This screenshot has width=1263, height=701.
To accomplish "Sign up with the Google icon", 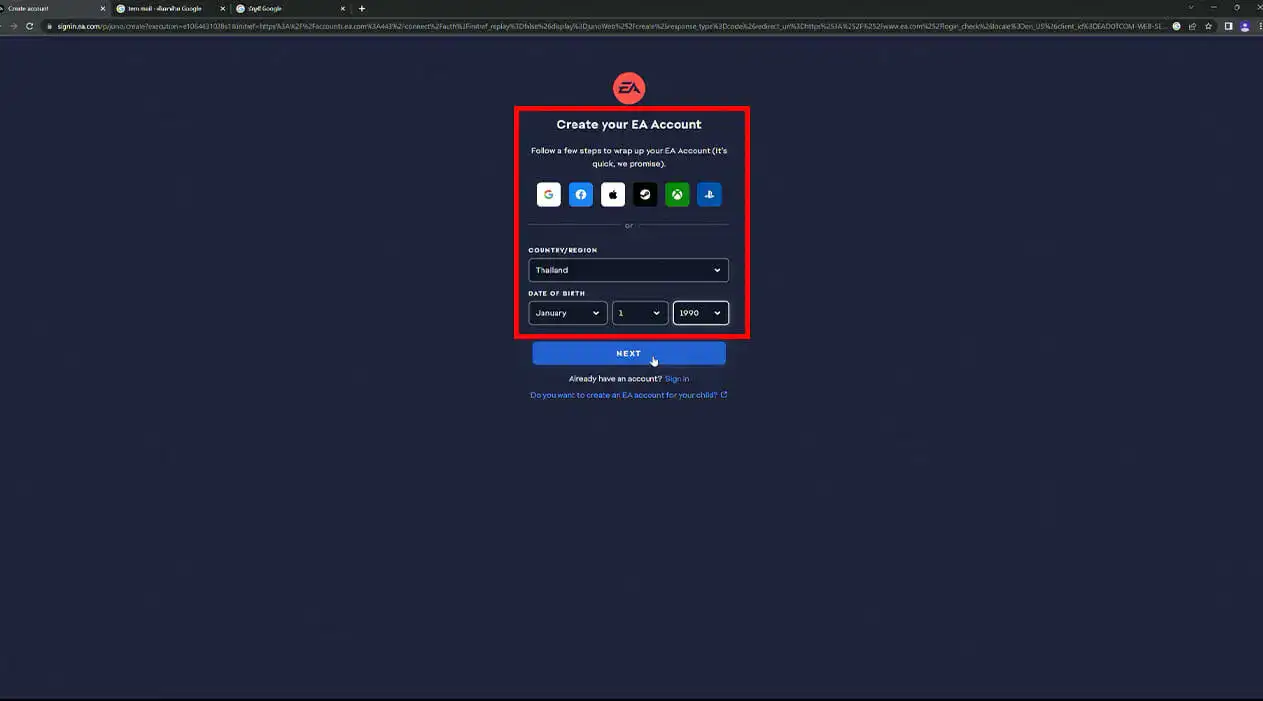I will [x=549, y=195].
